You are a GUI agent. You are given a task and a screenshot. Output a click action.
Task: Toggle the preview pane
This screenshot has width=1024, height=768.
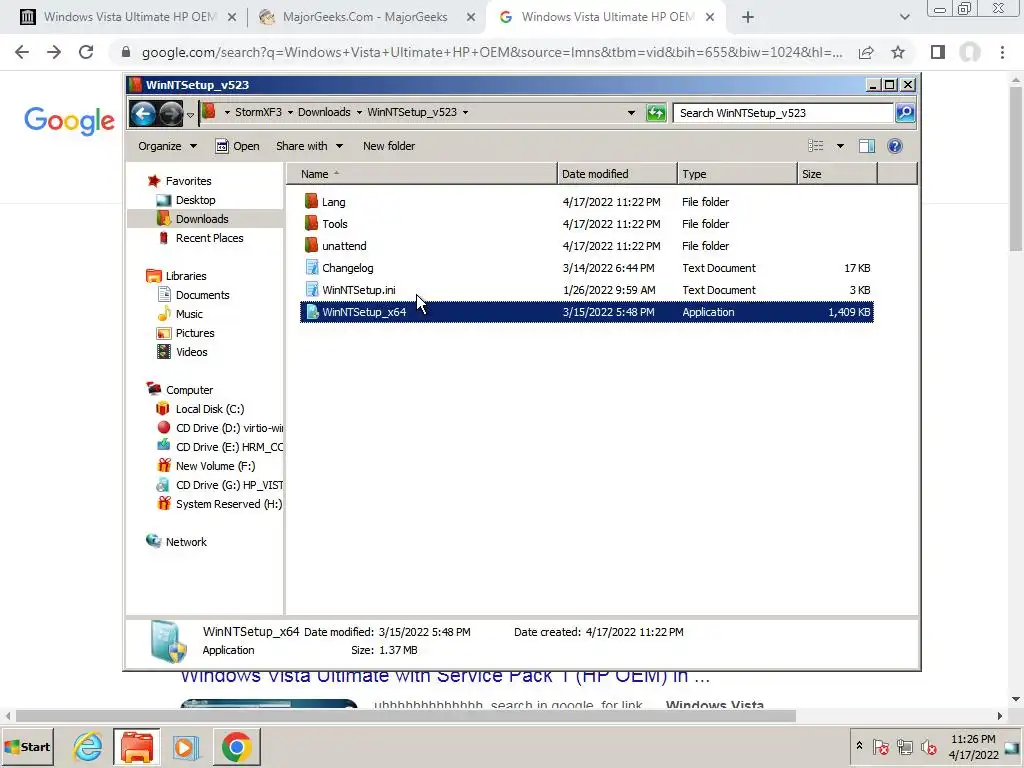(867, 146)
